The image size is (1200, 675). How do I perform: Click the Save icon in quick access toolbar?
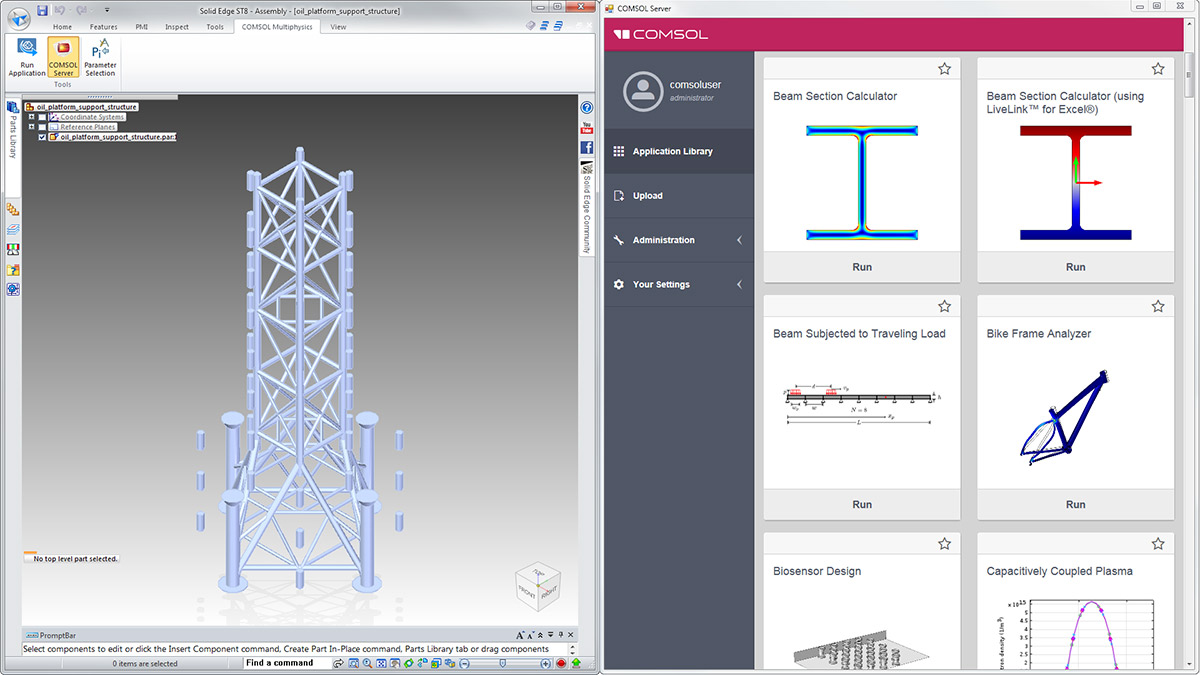pyautogui.click(x=43, y=10)
